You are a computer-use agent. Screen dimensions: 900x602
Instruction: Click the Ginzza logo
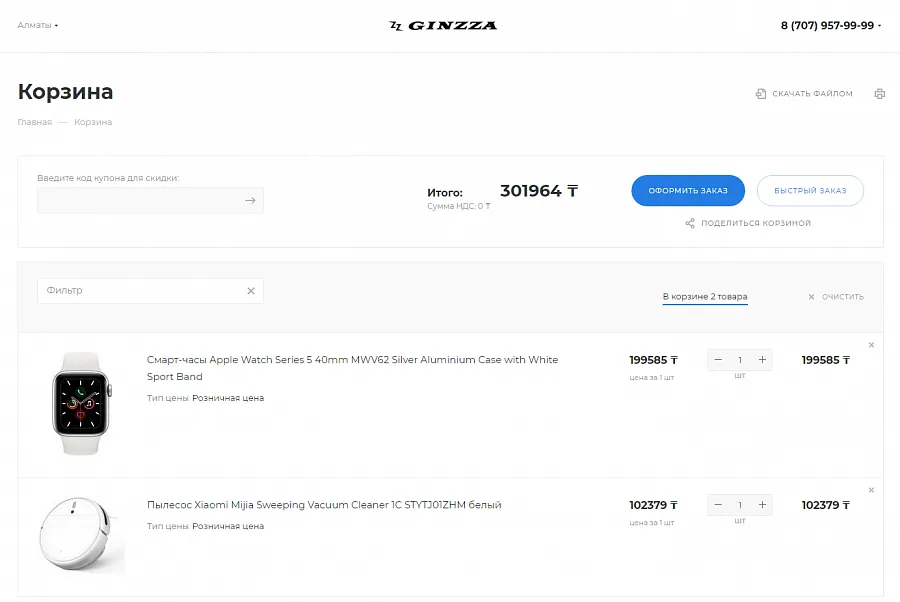[443, 25]
